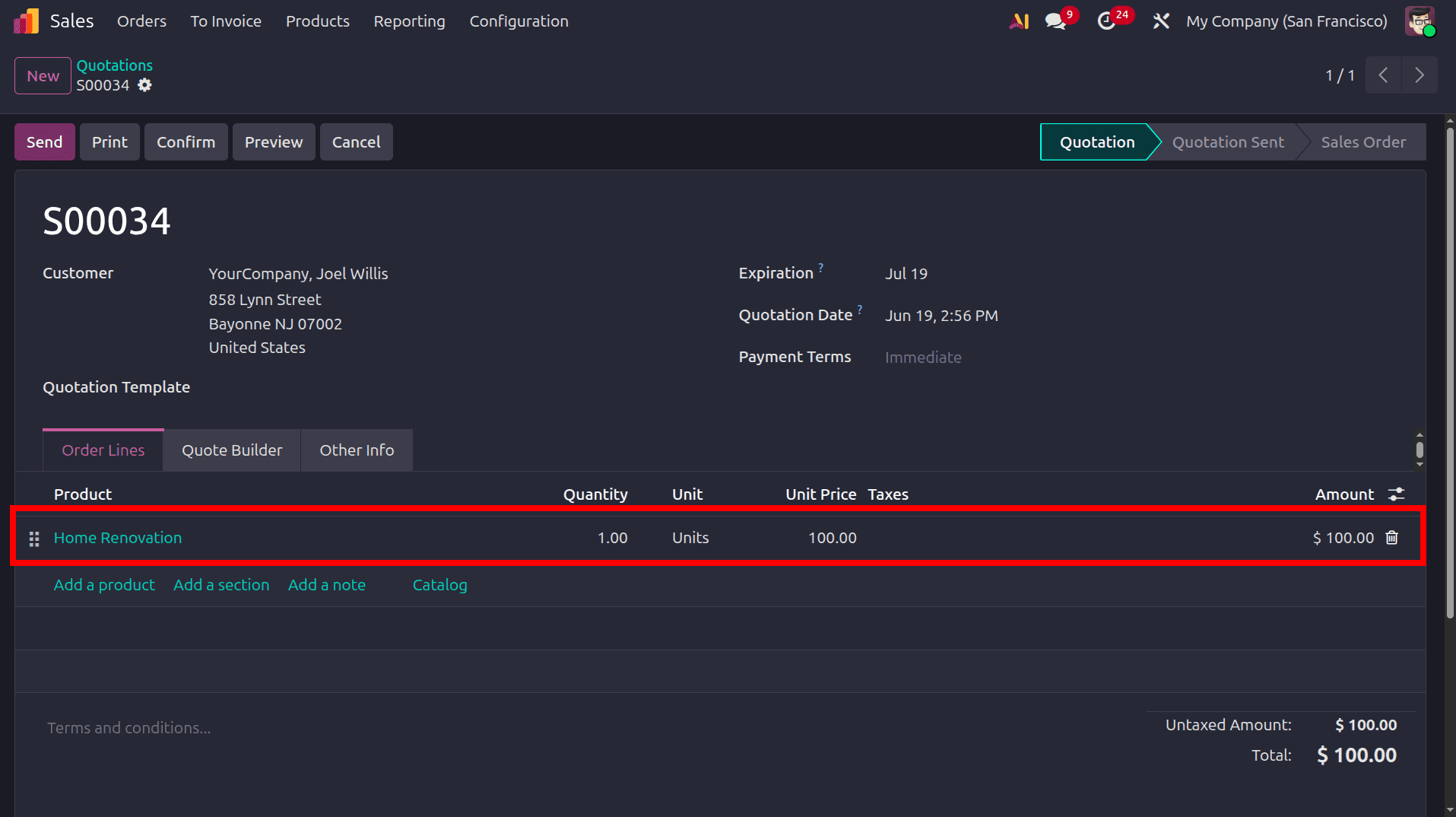
Task: Click the quantity 1.00 cell
Action: (612, 538)
